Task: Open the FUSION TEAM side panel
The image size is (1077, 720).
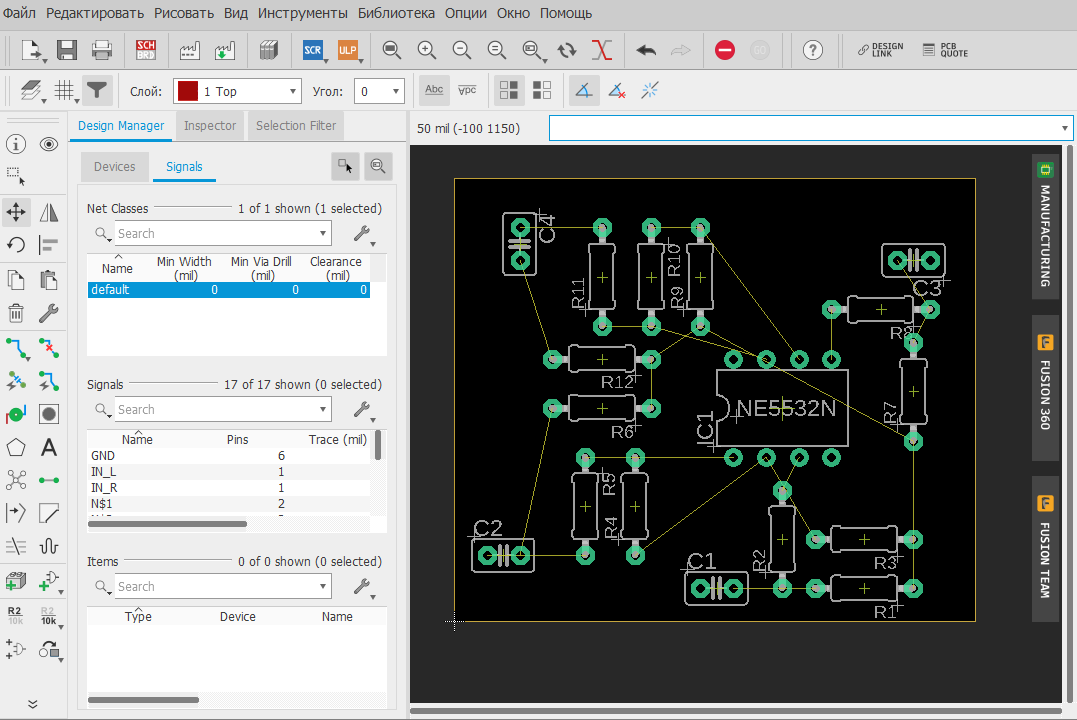Action: tap(1045, 549)
